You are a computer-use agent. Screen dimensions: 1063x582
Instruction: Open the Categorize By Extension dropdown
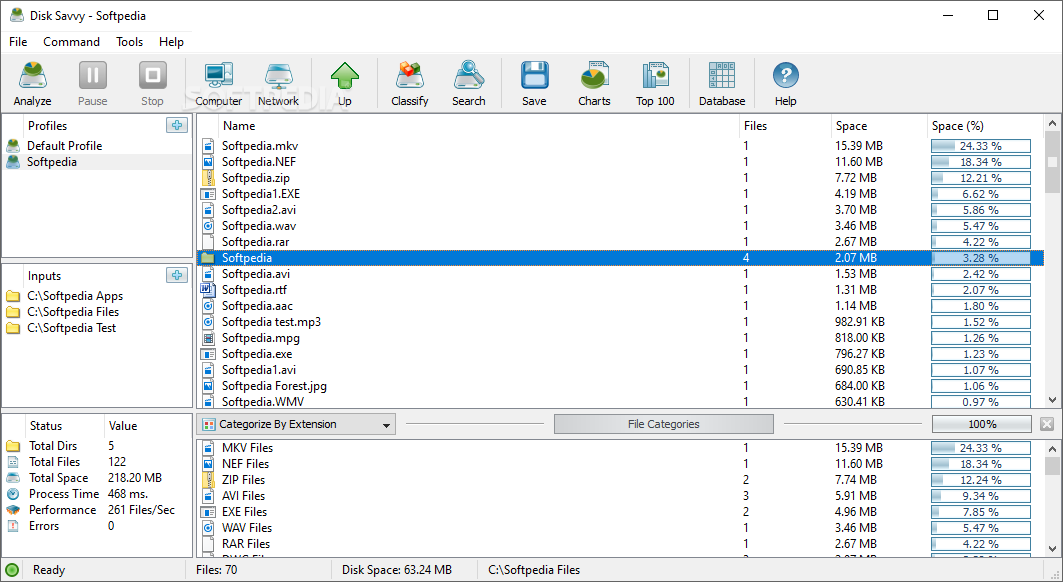coord(296,425)
